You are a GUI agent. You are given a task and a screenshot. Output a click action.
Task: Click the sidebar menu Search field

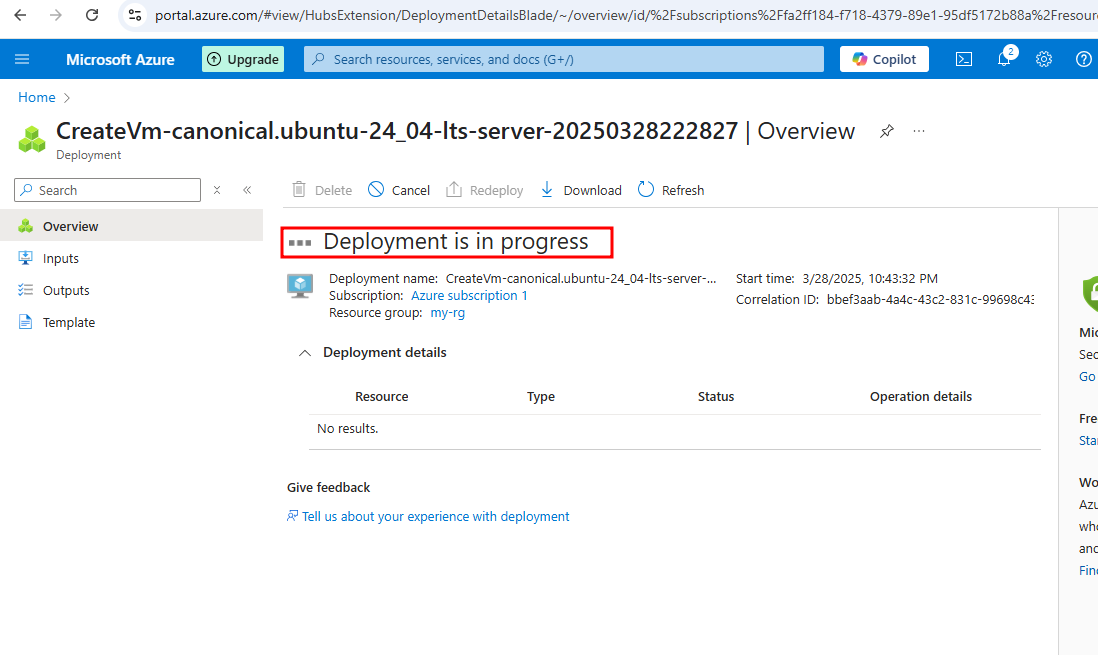tap(107, 190)
